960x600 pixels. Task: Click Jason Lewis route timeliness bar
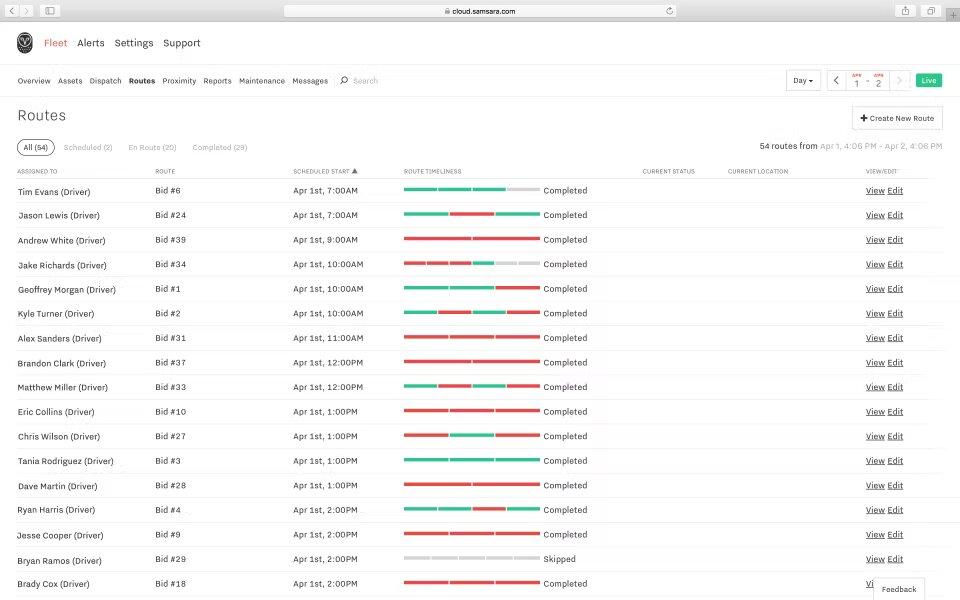pyautogui.click(x=471, y=214)
